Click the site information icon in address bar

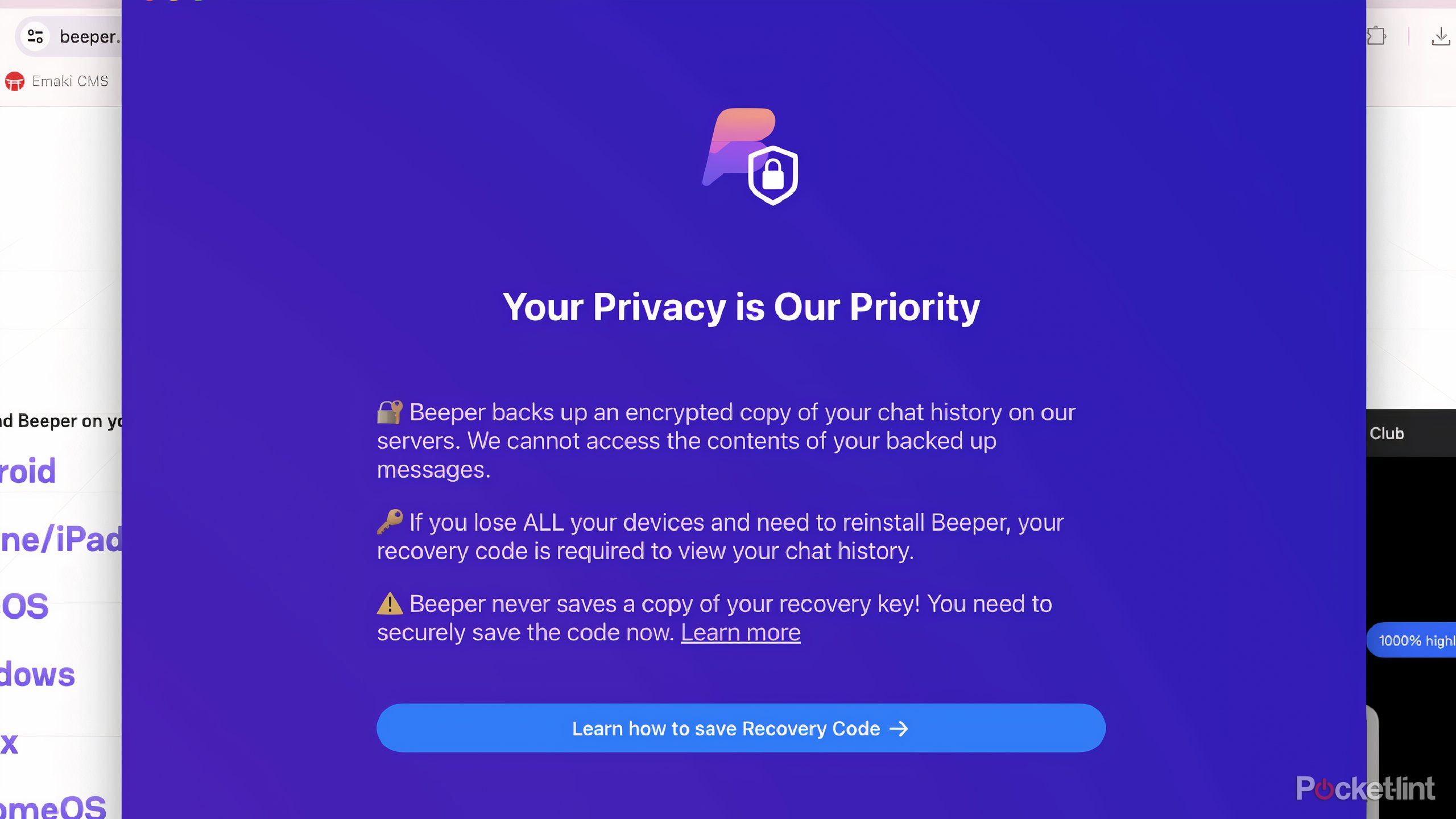[35, 36]
